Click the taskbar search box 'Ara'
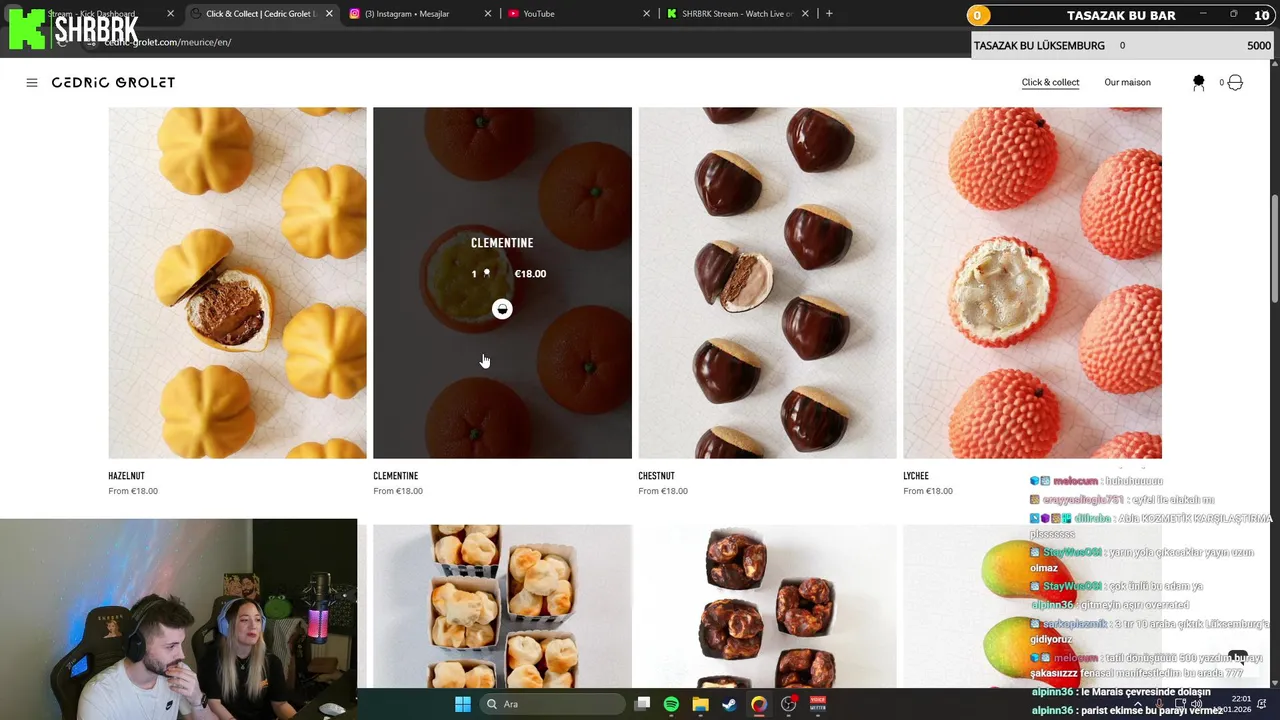The image size is (1280, 720). pyautogui.click(x=553, y=704)
